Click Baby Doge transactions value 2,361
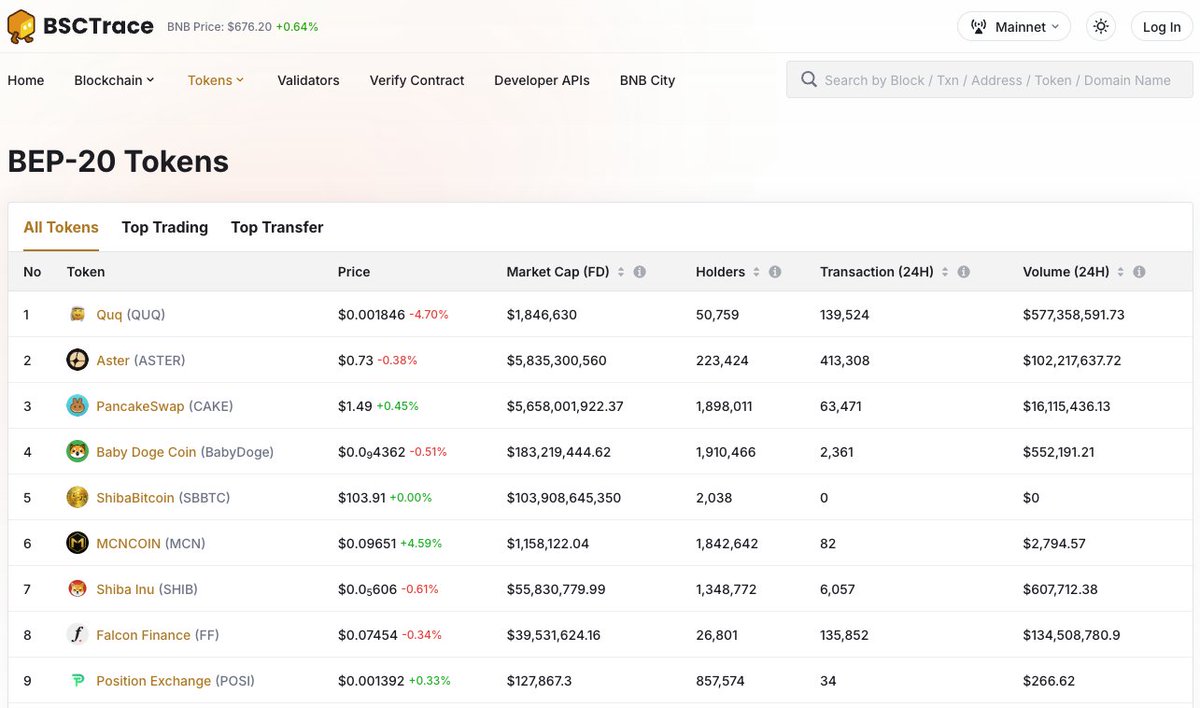1200x708 pixels. 837,452
